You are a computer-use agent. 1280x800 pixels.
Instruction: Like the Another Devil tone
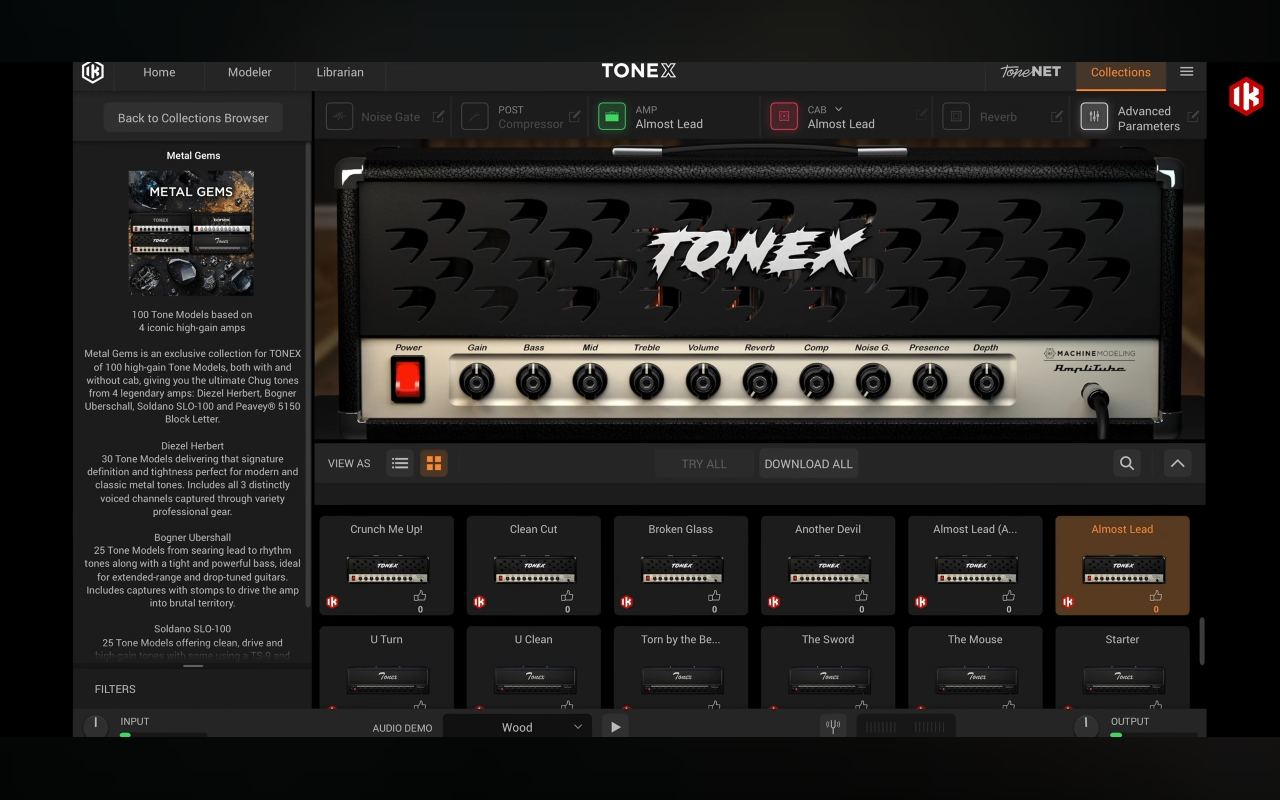pyautogui.click(x=861, y=596)
